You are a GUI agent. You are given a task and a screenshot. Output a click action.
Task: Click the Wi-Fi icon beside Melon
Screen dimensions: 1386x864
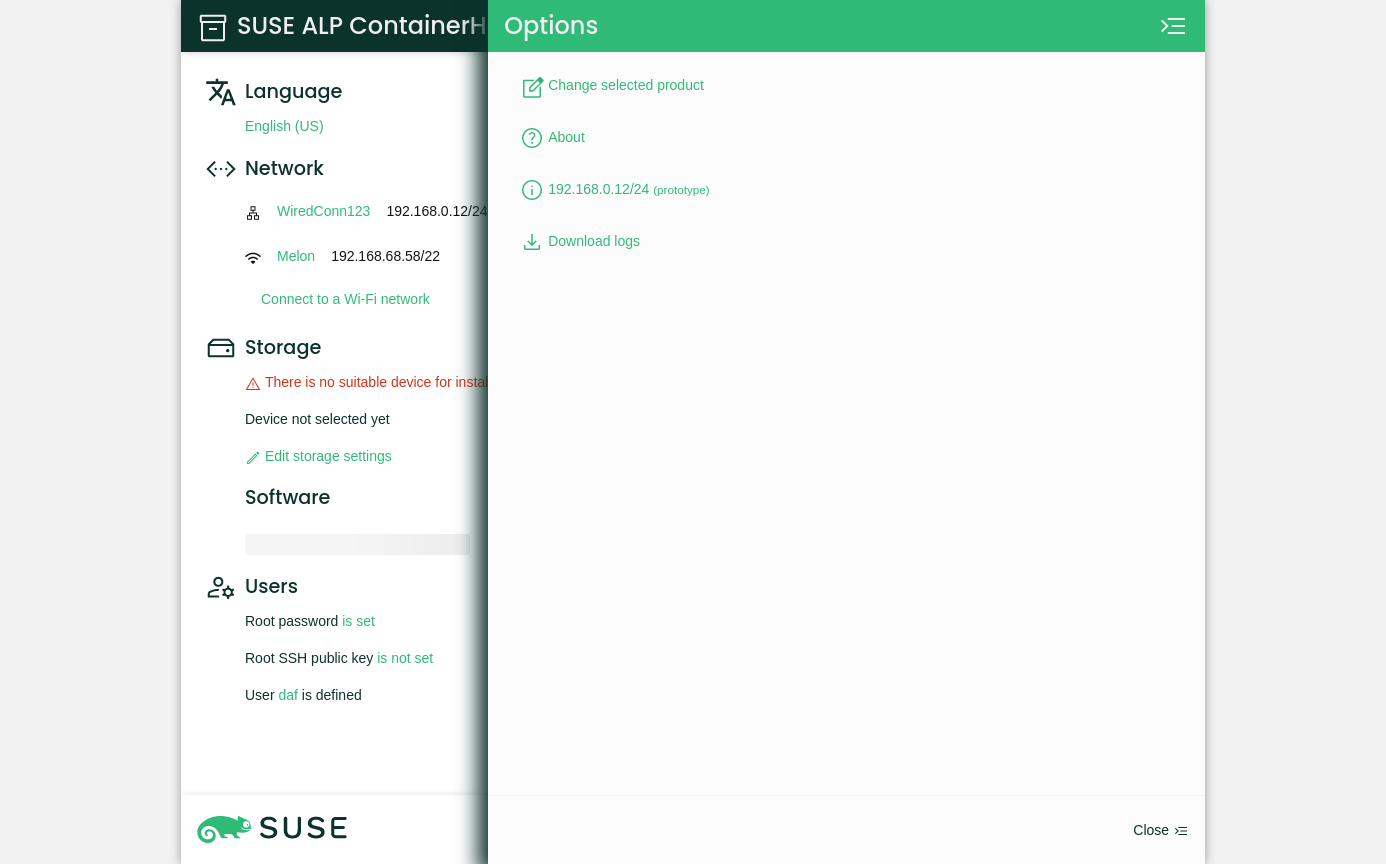click(x=253, y=258)
